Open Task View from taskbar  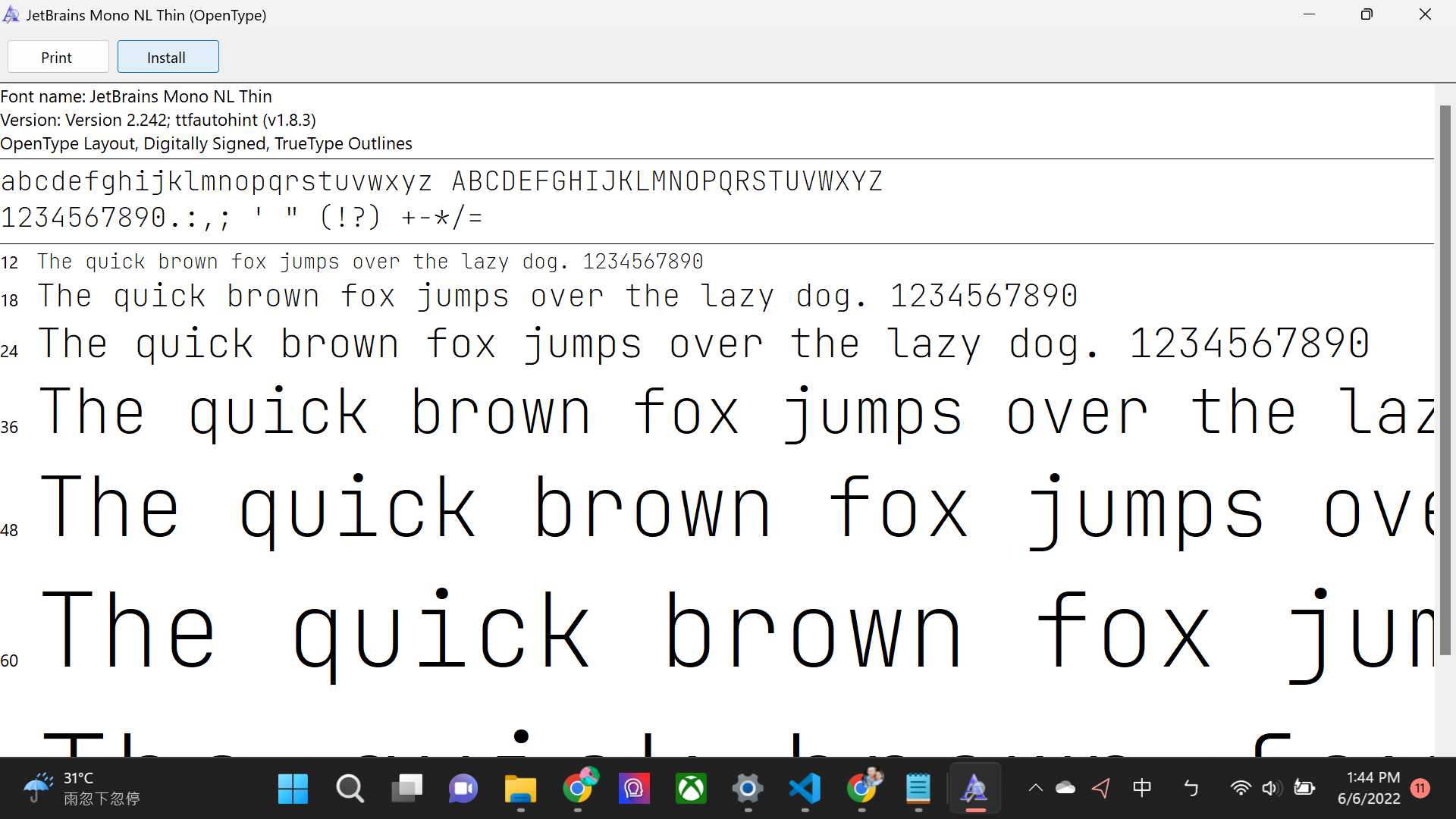(x=406, y=789)
